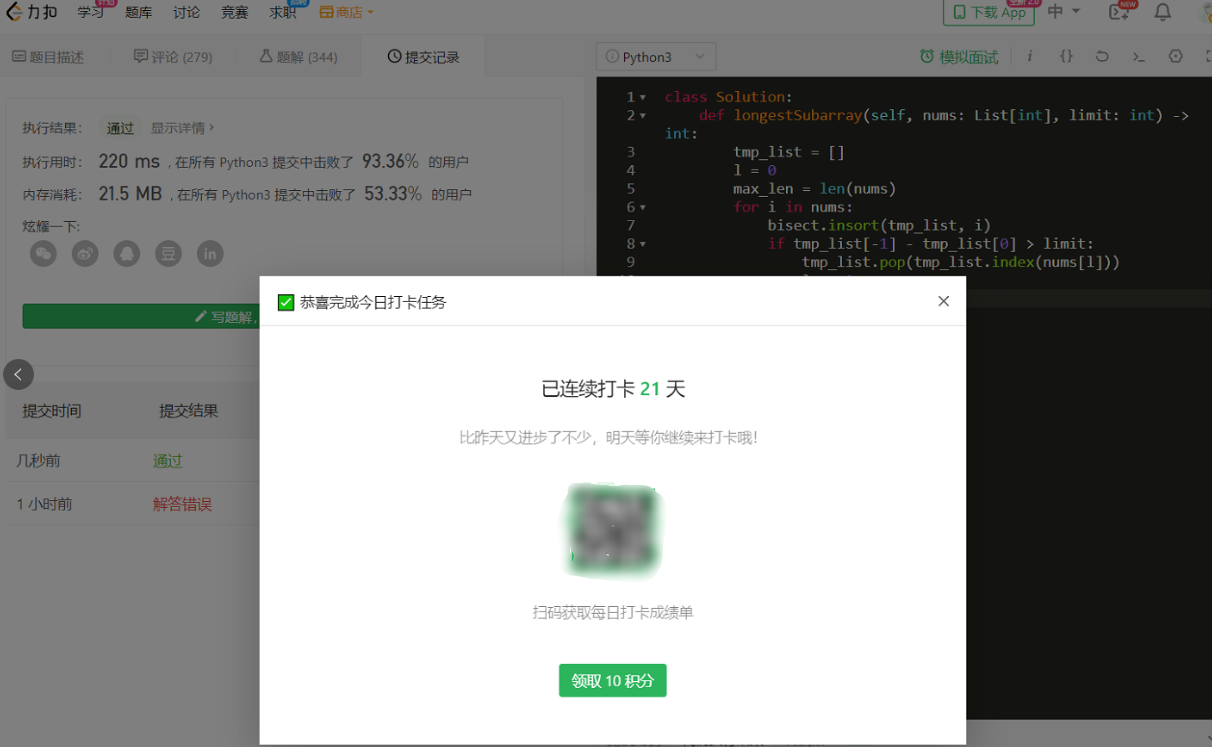Open the Python3 language dropdown
Viewport: 1212px width, 747px height.
(656, 57)
